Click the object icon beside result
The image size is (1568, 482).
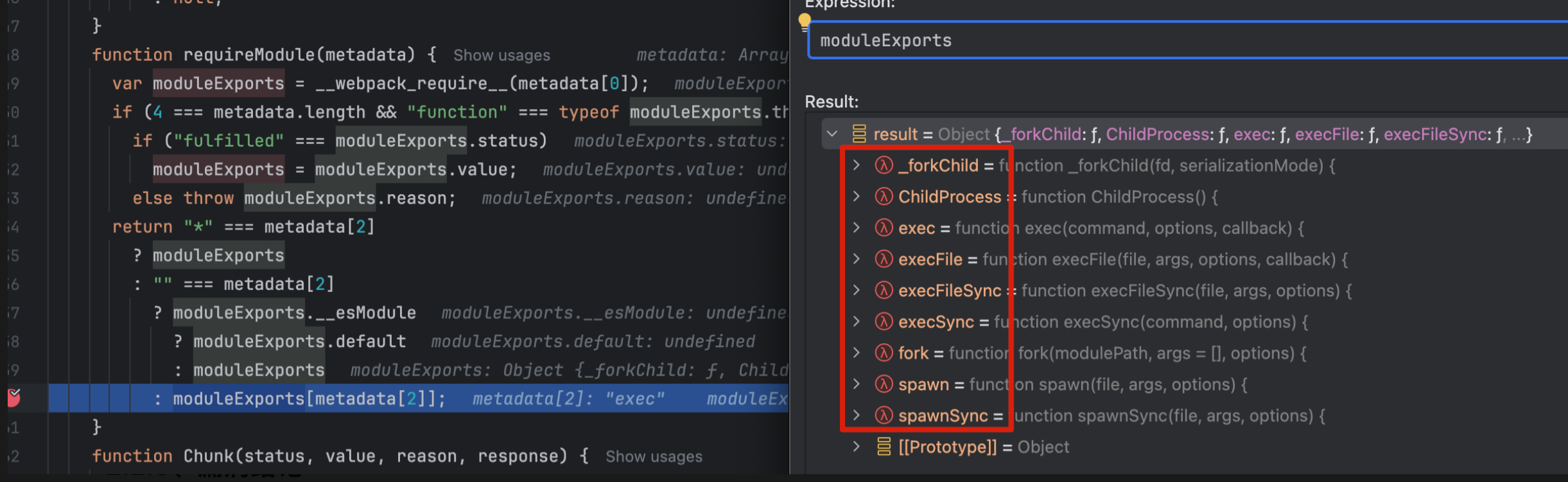coord(859,134)
